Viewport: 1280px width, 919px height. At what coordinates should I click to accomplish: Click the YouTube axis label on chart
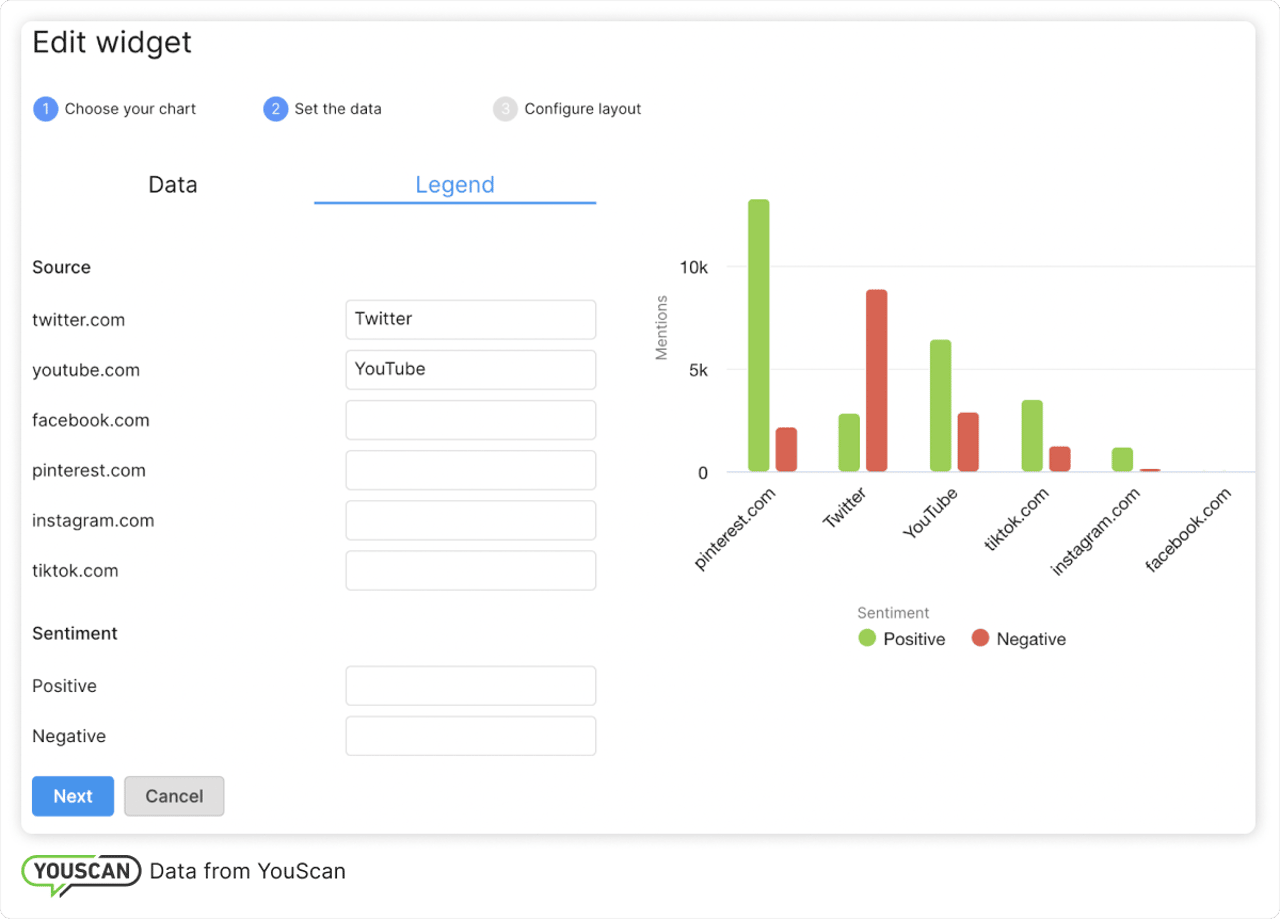930,513
